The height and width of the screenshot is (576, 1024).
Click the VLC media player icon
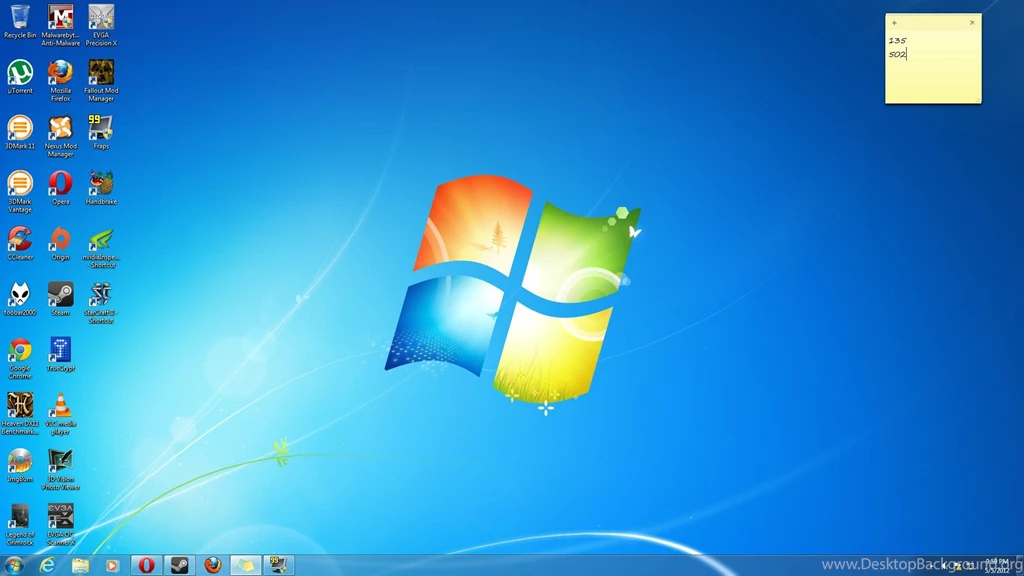pyautogui.click(x=60, y=405)
